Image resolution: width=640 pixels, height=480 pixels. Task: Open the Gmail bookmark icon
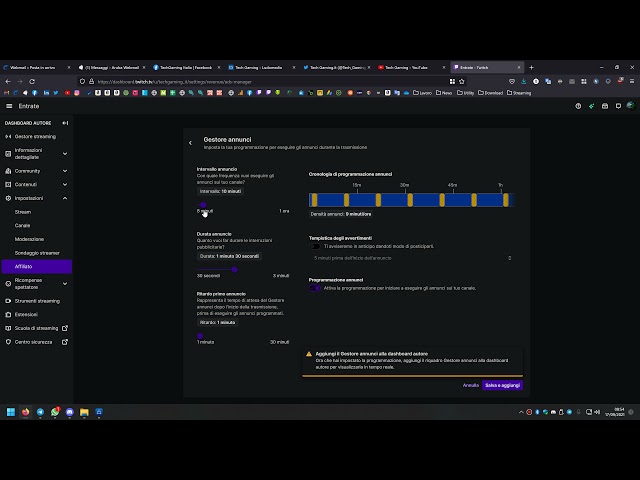pyautogui.click(x=6, y=93)
